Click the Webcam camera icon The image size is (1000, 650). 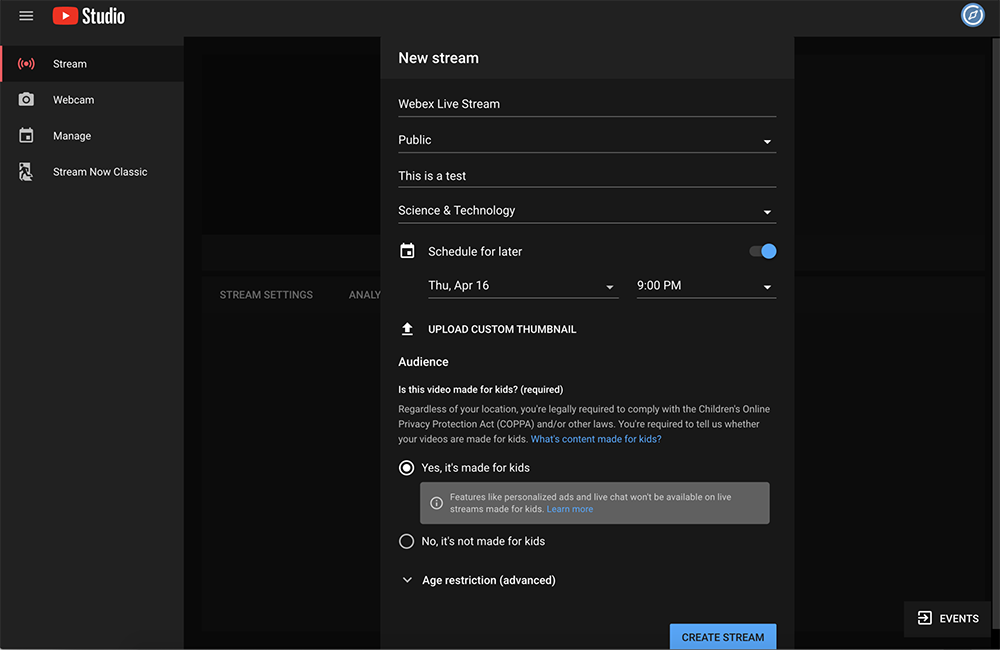click(26, 100)
